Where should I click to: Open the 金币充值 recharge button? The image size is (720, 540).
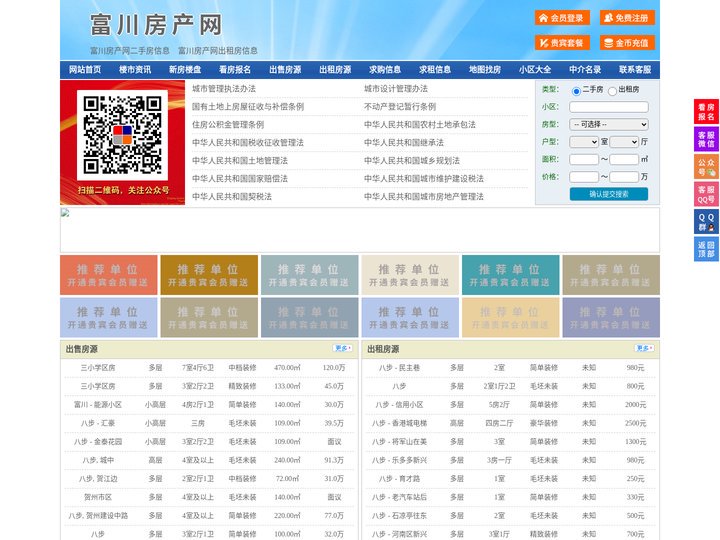[627, 43]
